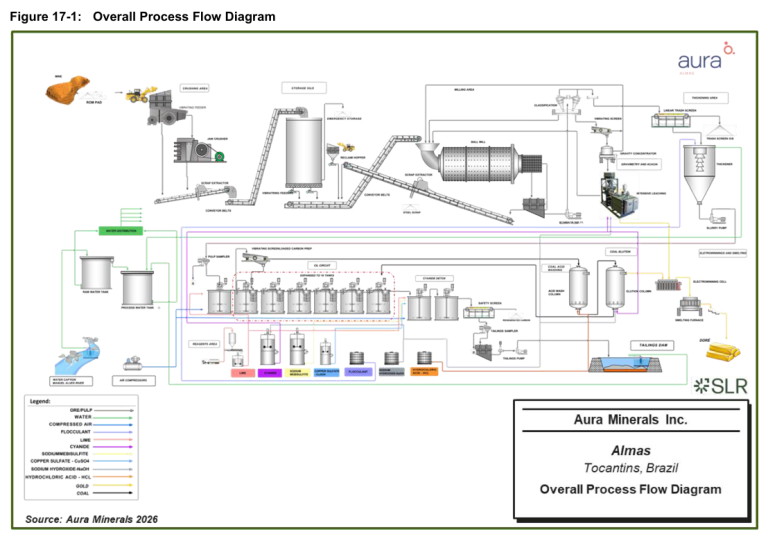Click the aura company logo
This screenshot has height=541, width=768.
(705, 59)
